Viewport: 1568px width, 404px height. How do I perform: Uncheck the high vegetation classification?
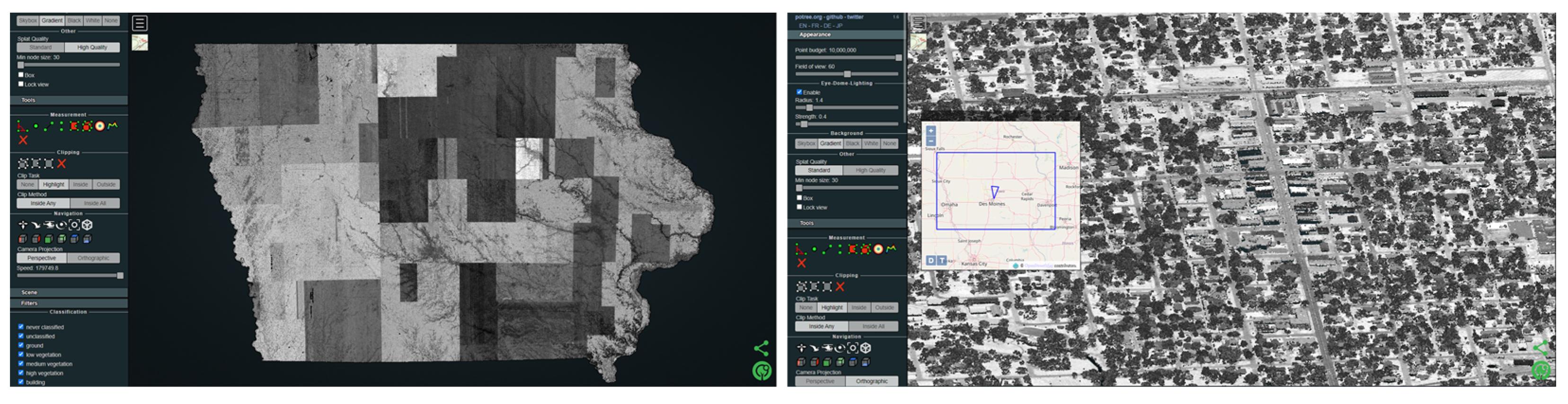pyautogui.click(x=21, y=373)
